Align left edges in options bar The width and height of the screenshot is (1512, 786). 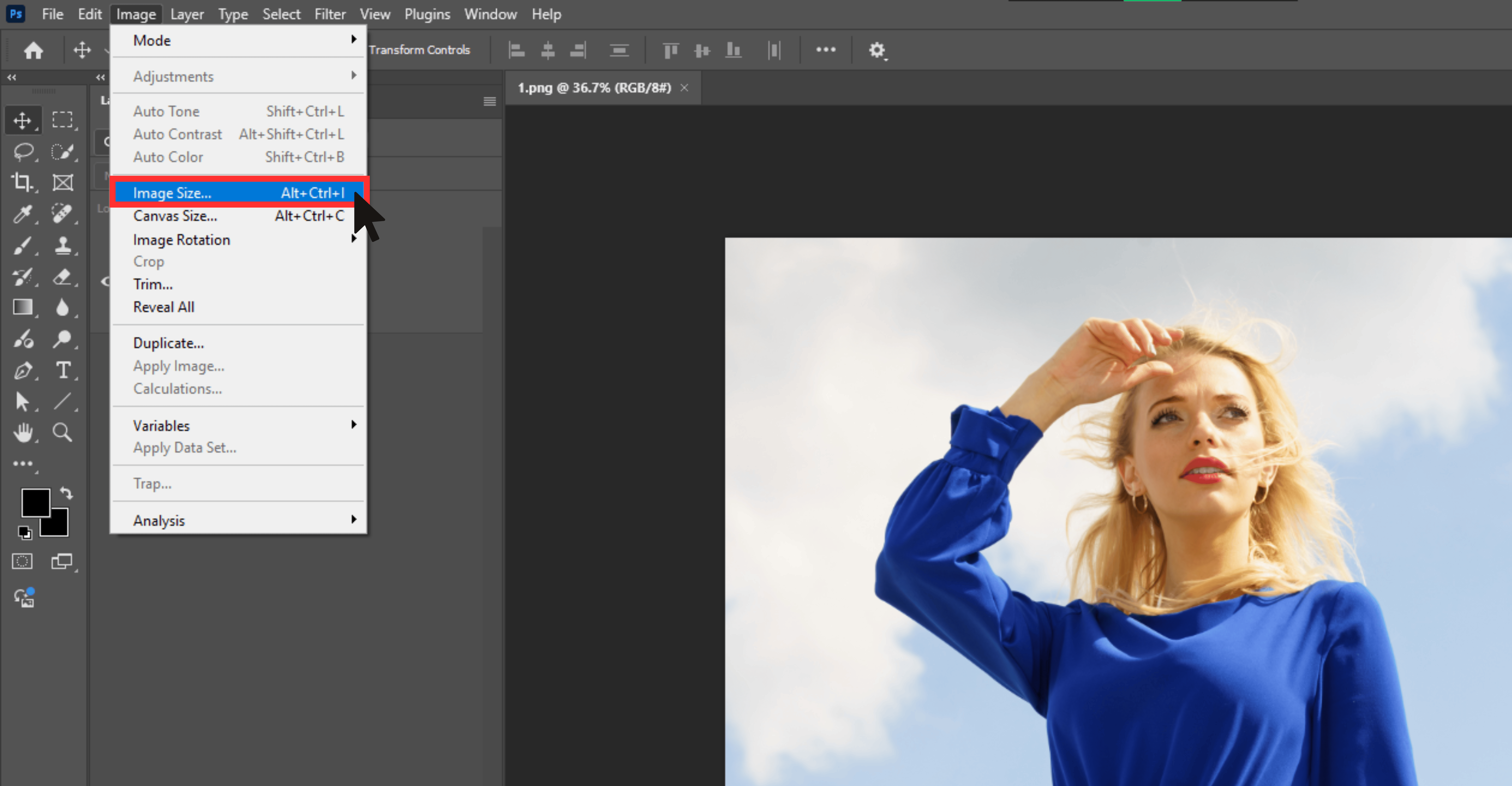(x=516, y=50)
